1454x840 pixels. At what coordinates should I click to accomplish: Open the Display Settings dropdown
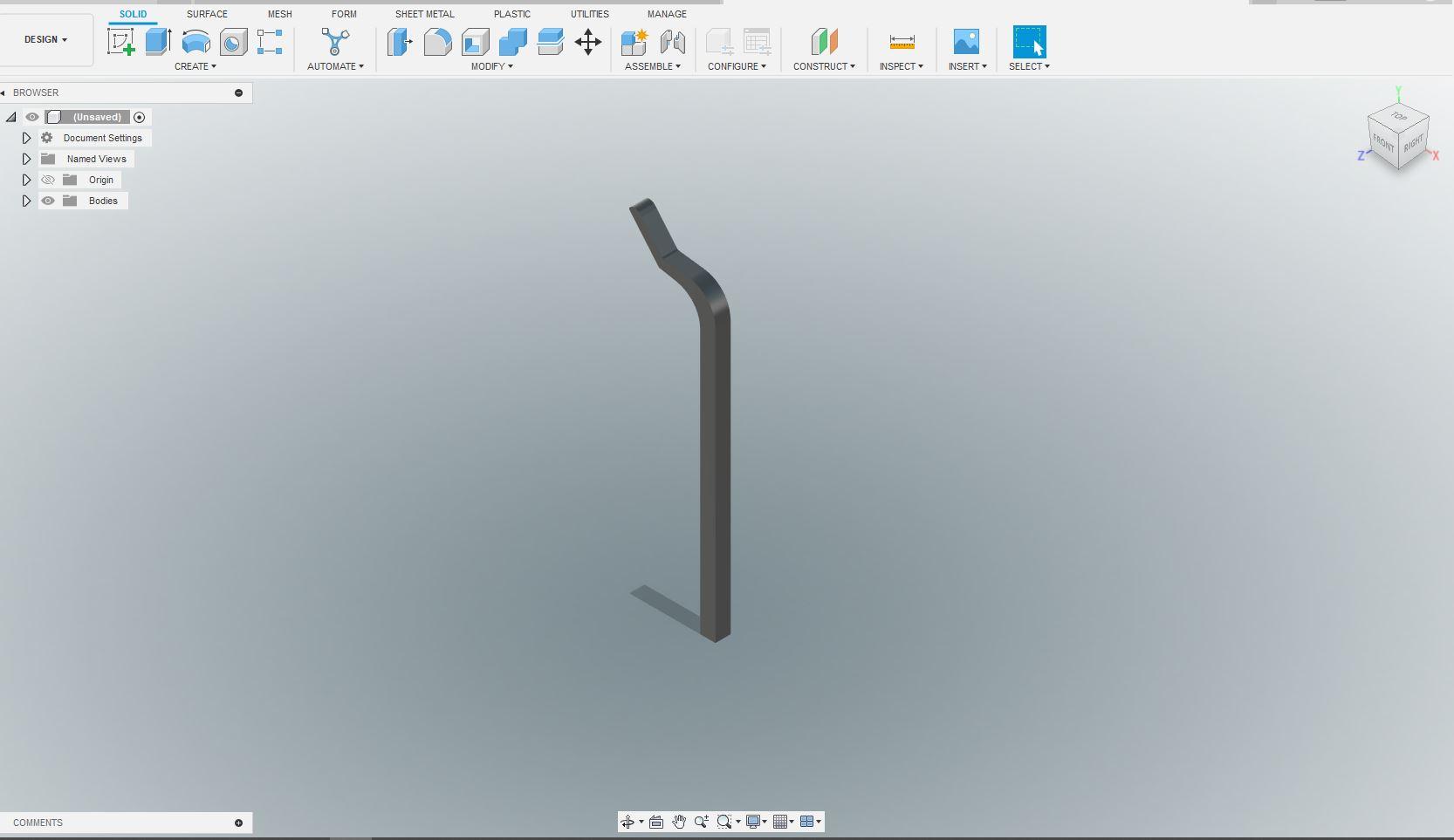[x=756, y=822]
